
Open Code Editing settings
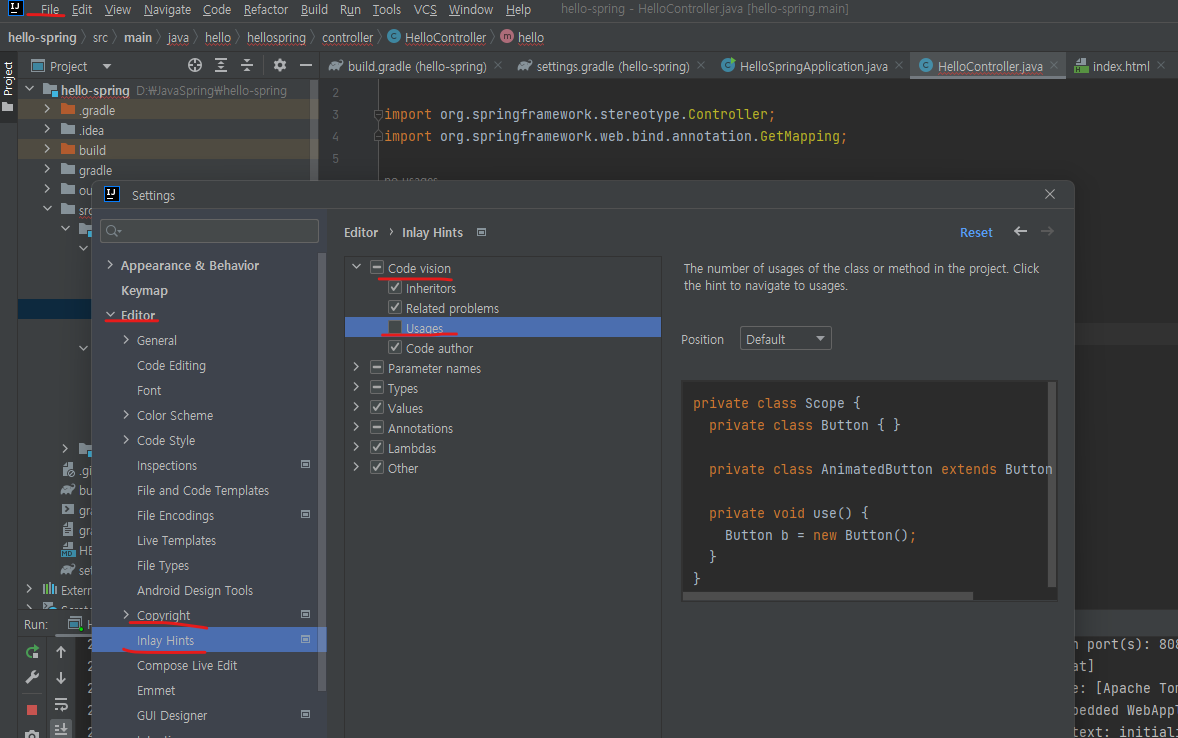click(171, 365)
